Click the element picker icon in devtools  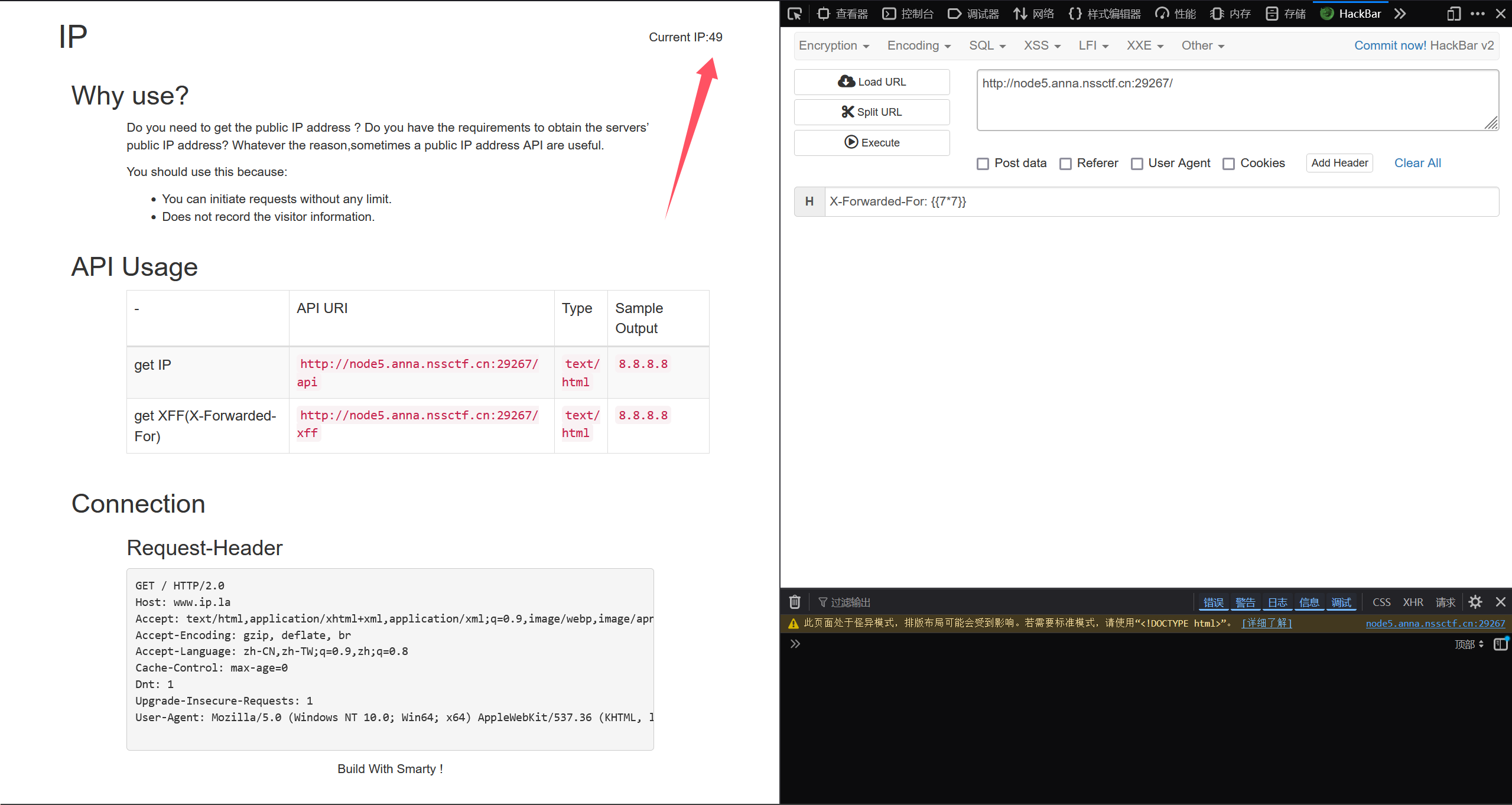click(x=795, y=14)
